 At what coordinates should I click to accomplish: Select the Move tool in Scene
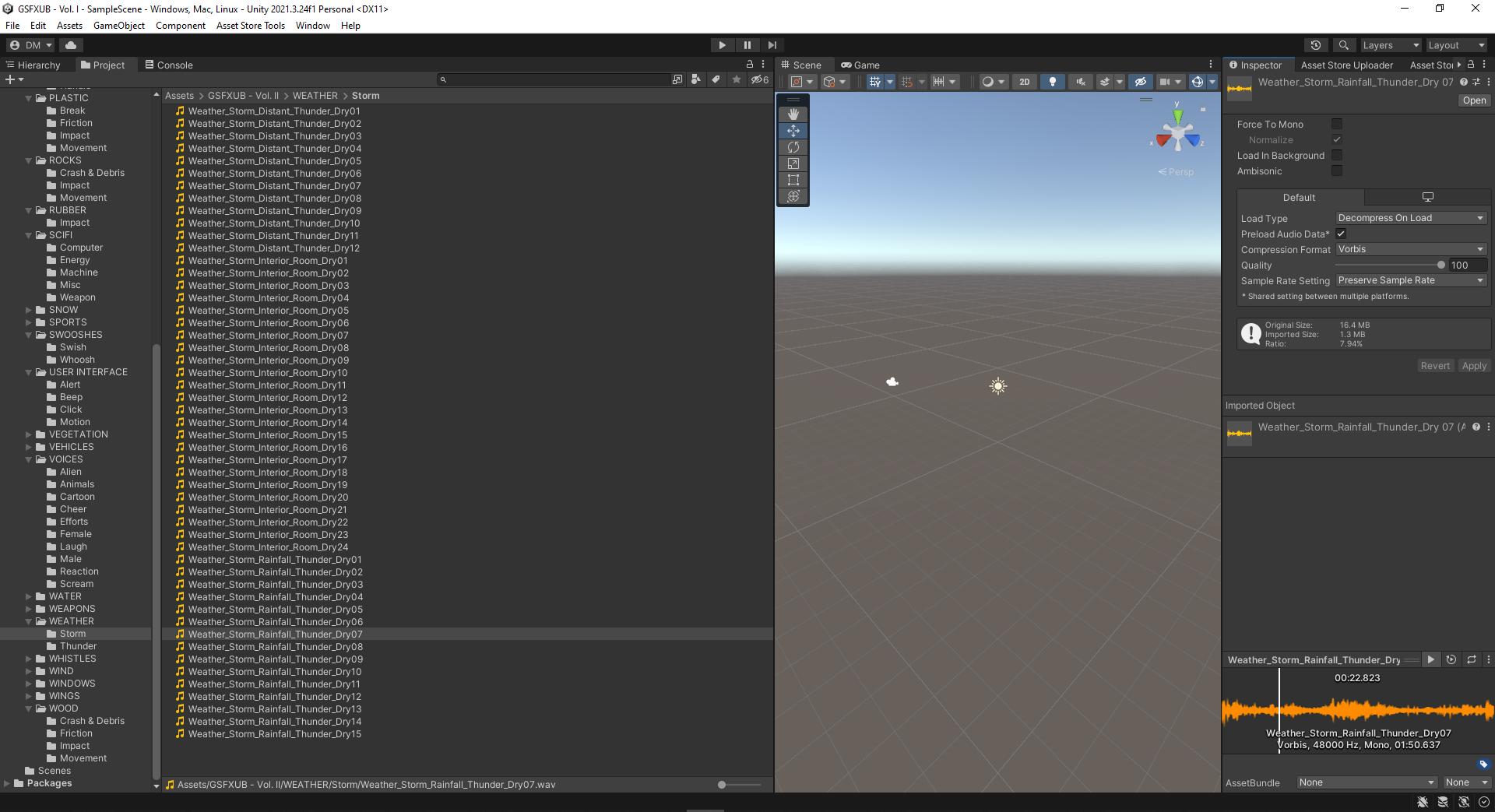(793, 131)
